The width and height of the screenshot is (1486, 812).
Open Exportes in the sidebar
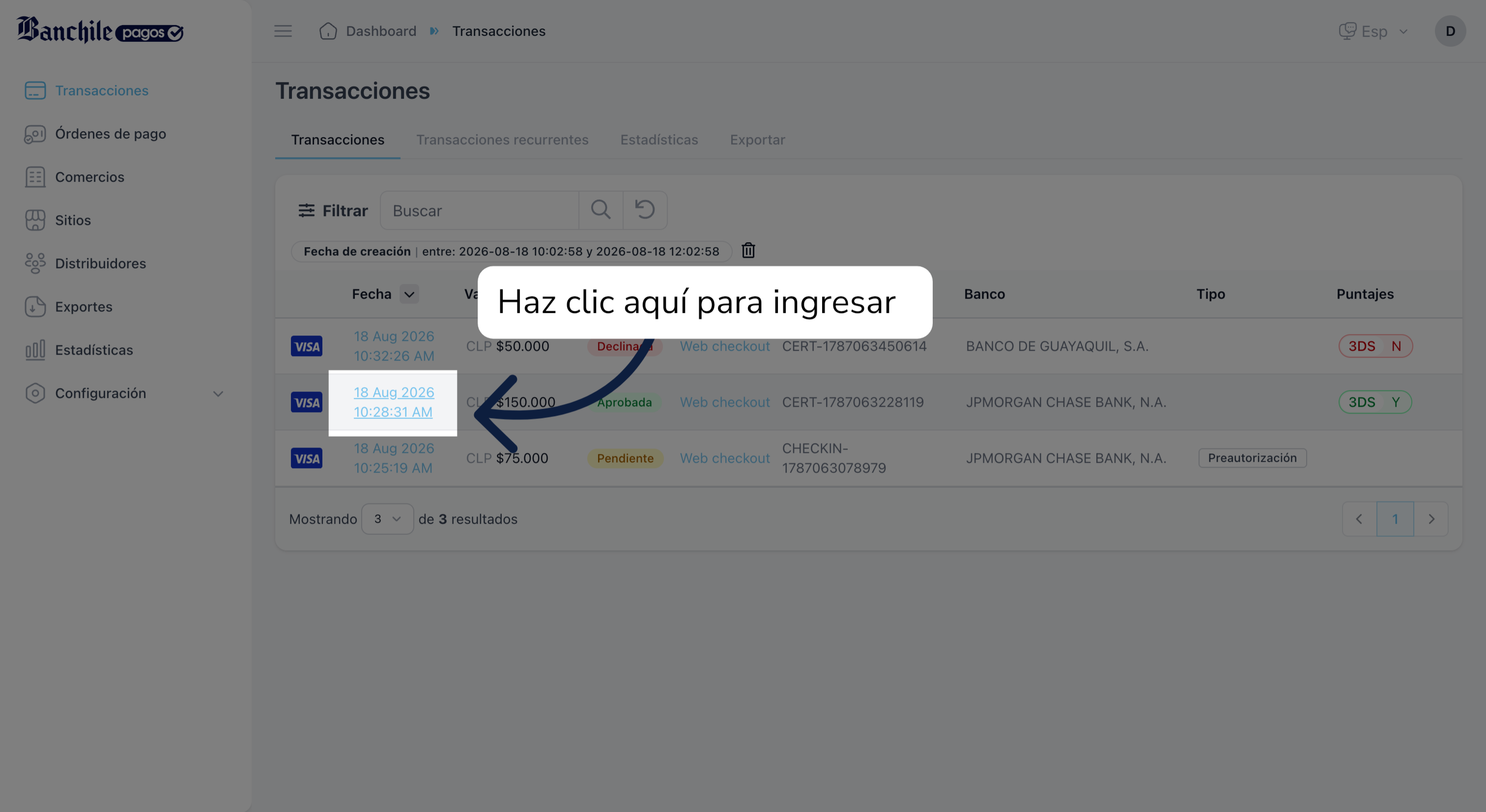point(69,307)
